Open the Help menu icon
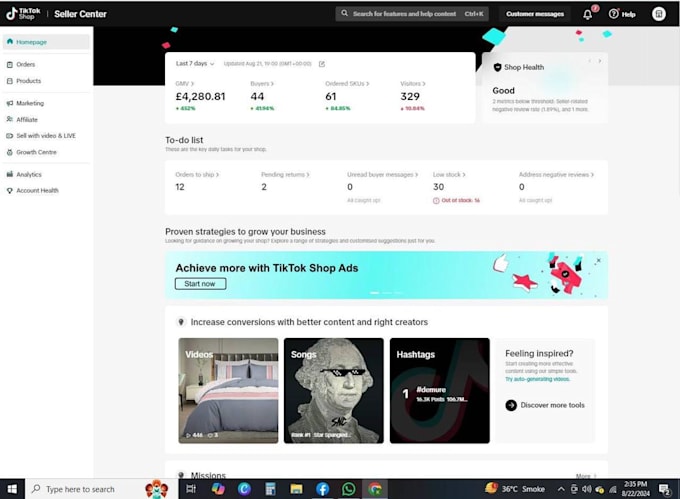 click(x=613, y=14)
